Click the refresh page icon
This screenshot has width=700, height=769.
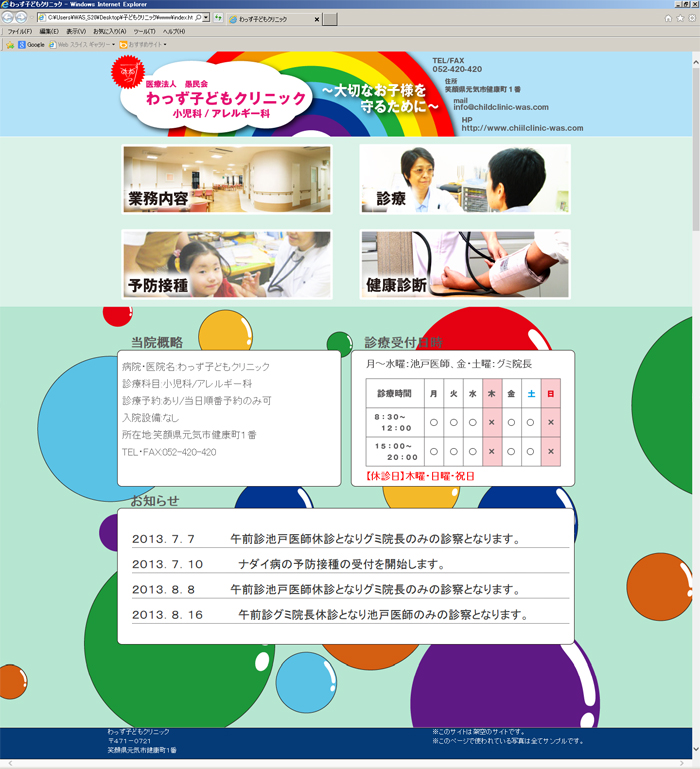218,18
